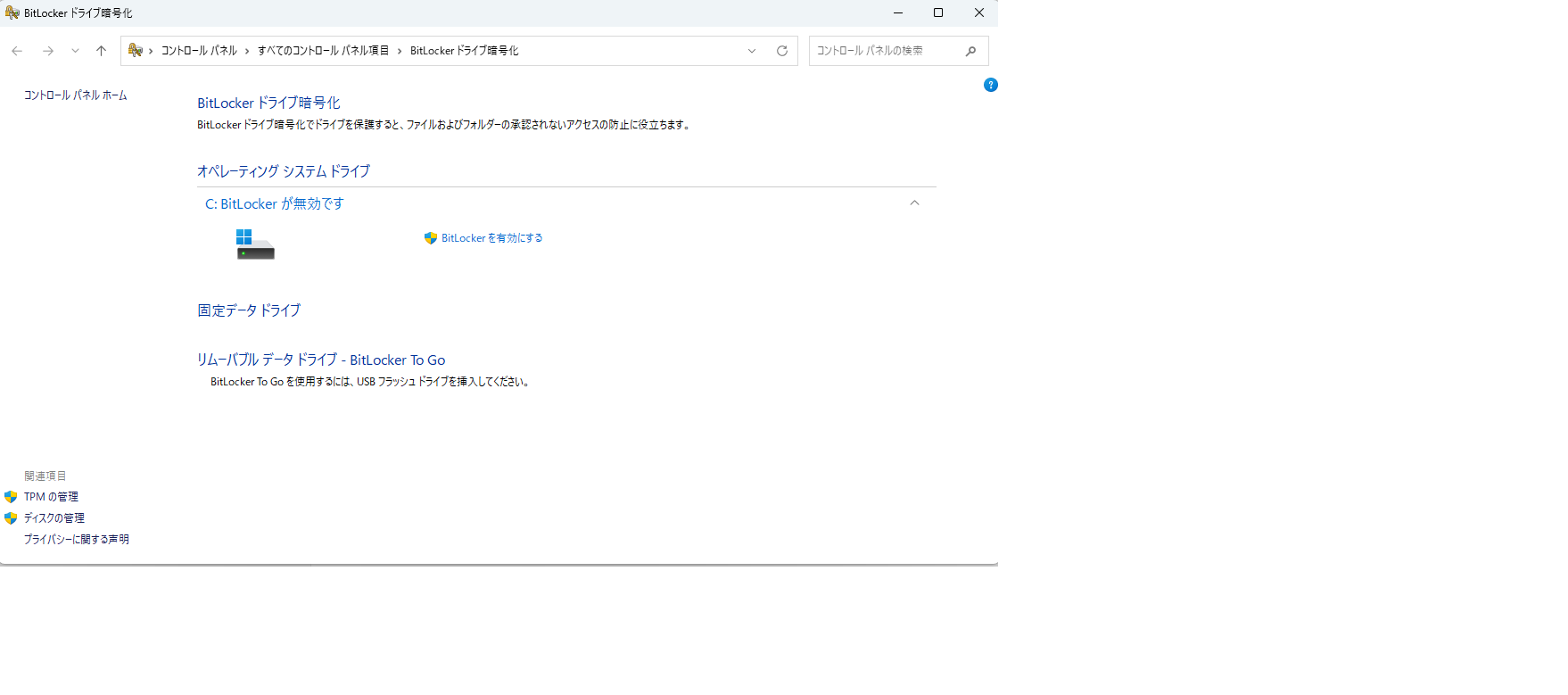Click the ディスクの管理 shield icon
This screenshot has width=1568, height=695.
(x=11, y=518)
